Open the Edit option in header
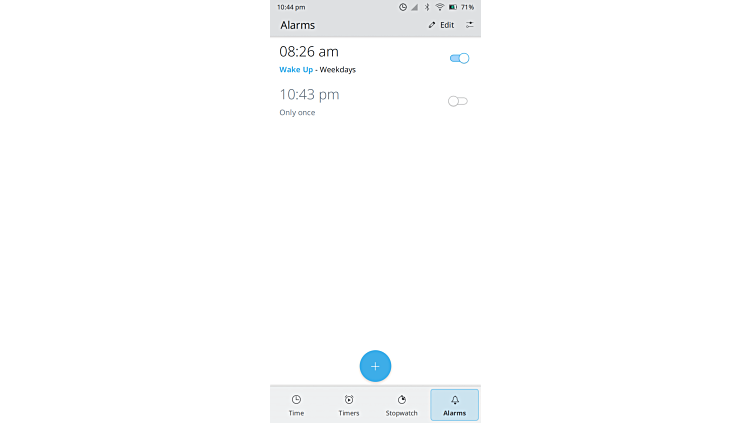Screen dimensions: 752x423 pos(441,25)
